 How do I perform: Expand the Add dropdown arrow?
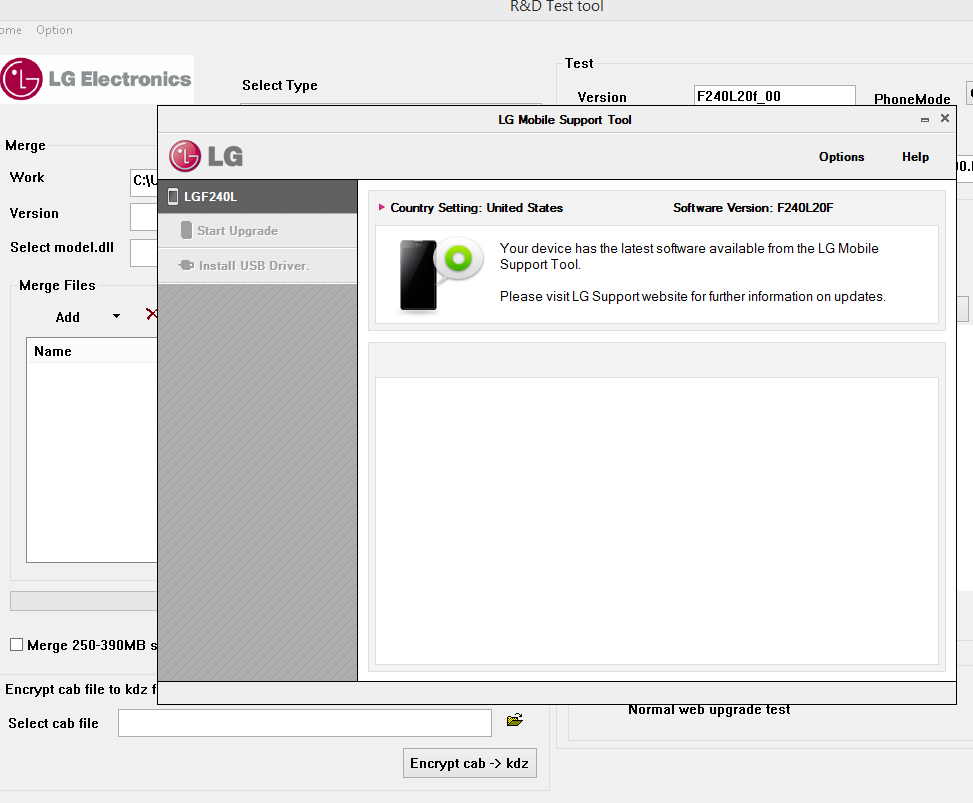point(116,316)
